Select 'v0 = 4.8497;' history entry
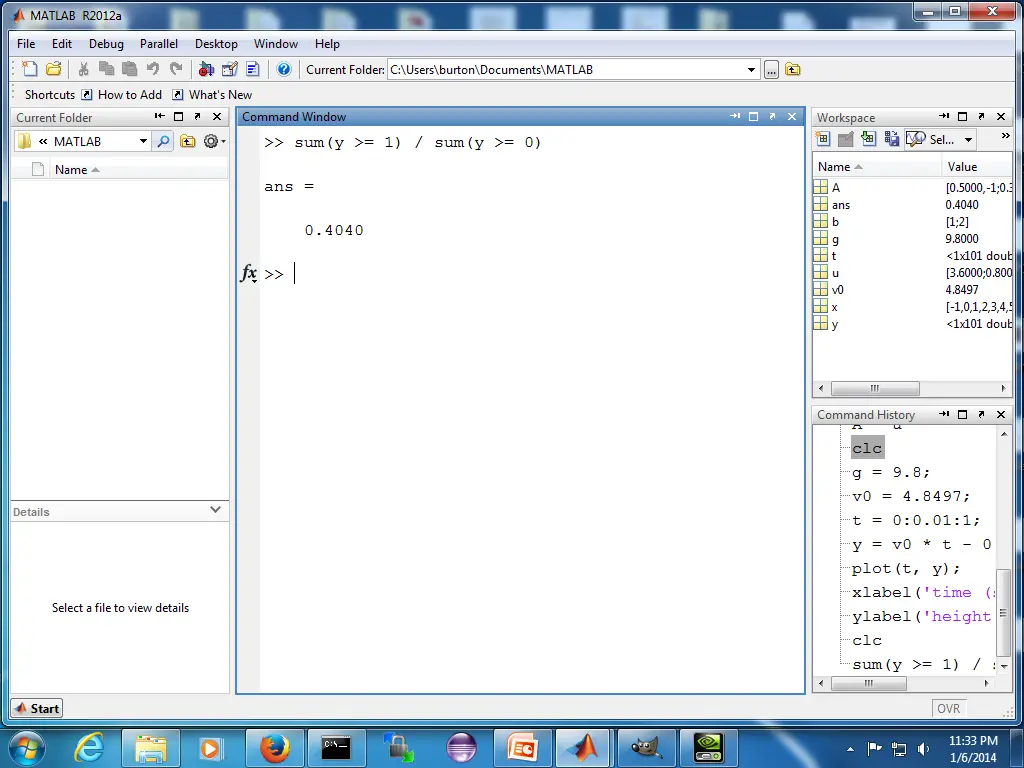The width and height of the screenshot is (1024, 768). click(911, 496)
